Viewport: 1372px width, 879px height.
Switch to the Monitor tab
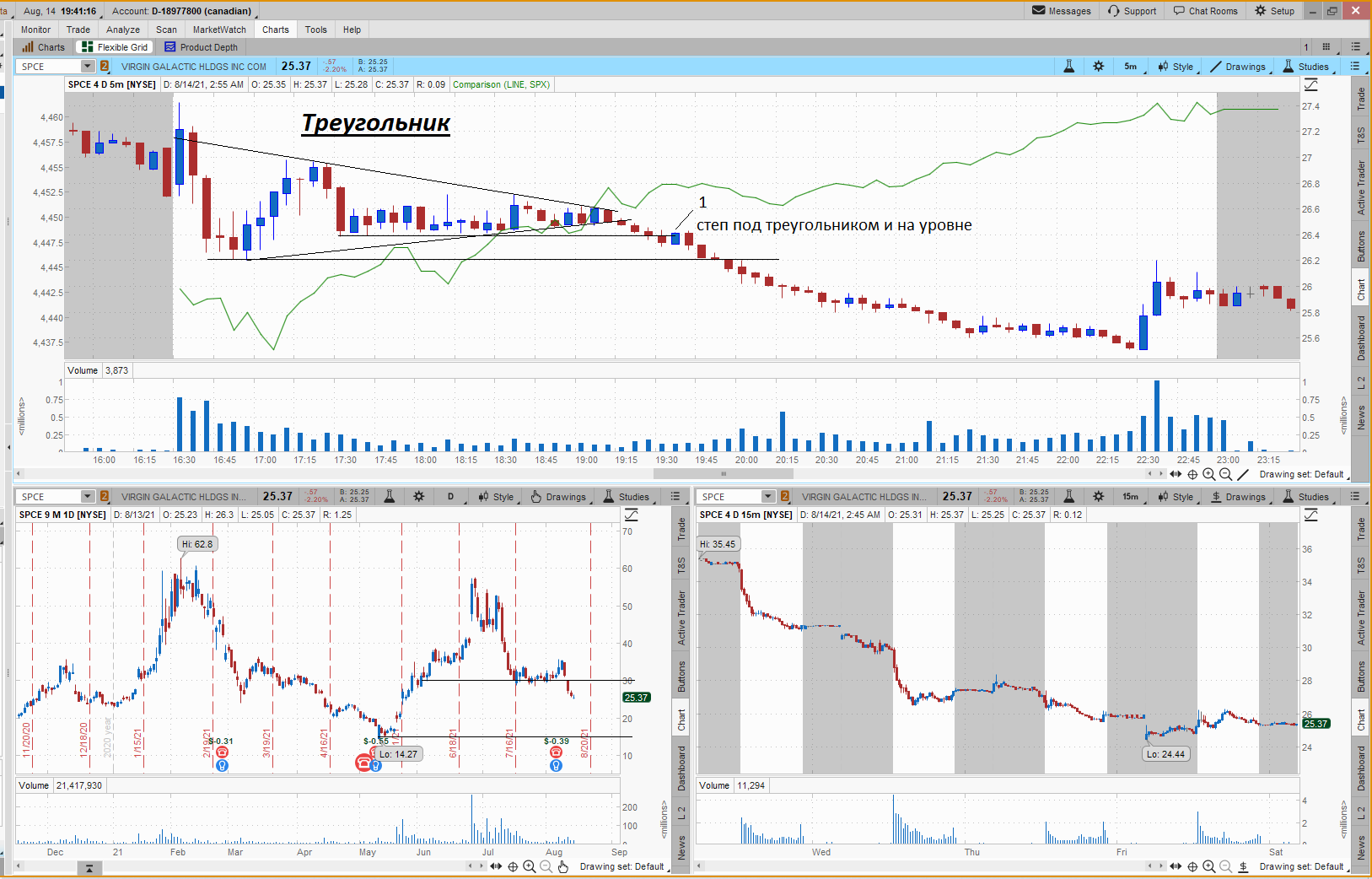(x=35, y=30)
